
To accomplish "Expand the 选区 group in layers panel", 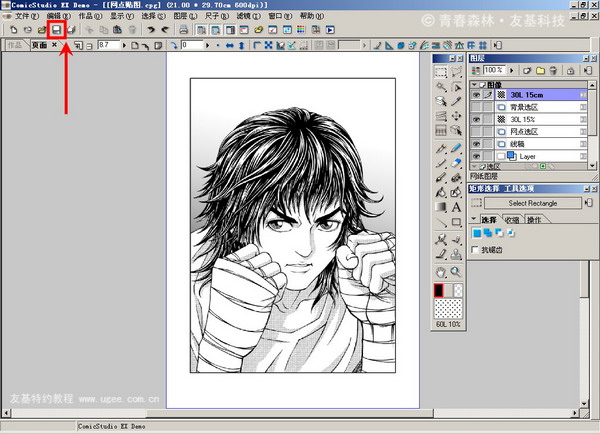I will [474, 166].
